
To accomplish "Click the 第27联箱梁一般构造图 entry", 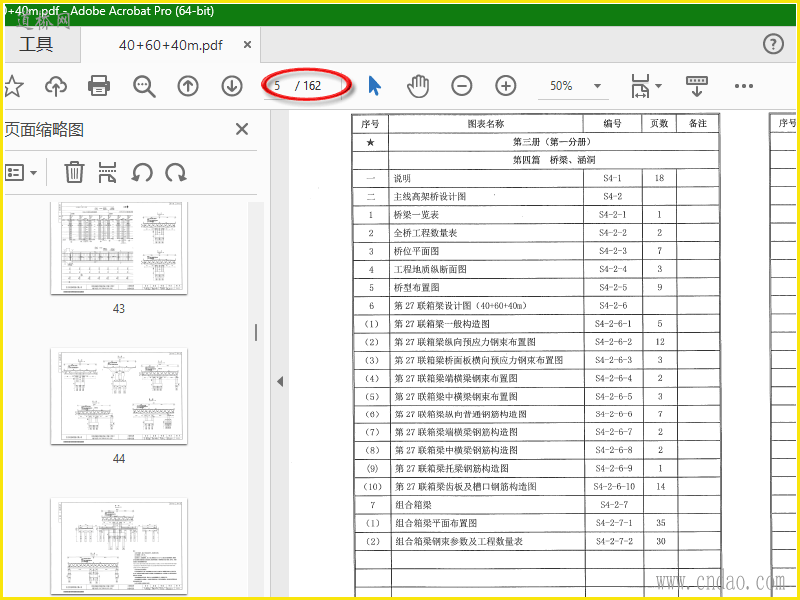I will 442,324.
